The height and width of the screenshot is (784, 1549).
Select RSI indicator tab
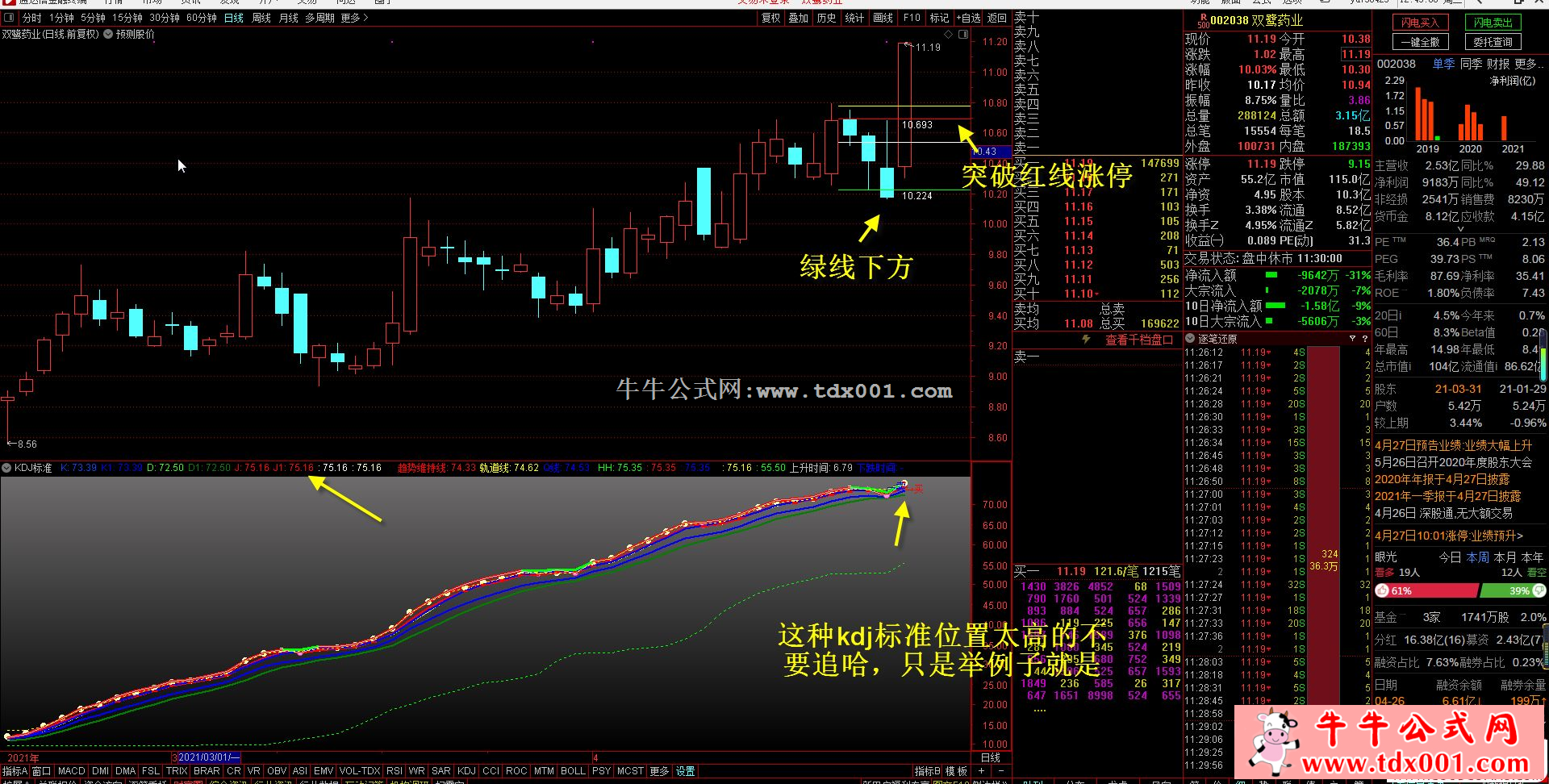[395, 771]
